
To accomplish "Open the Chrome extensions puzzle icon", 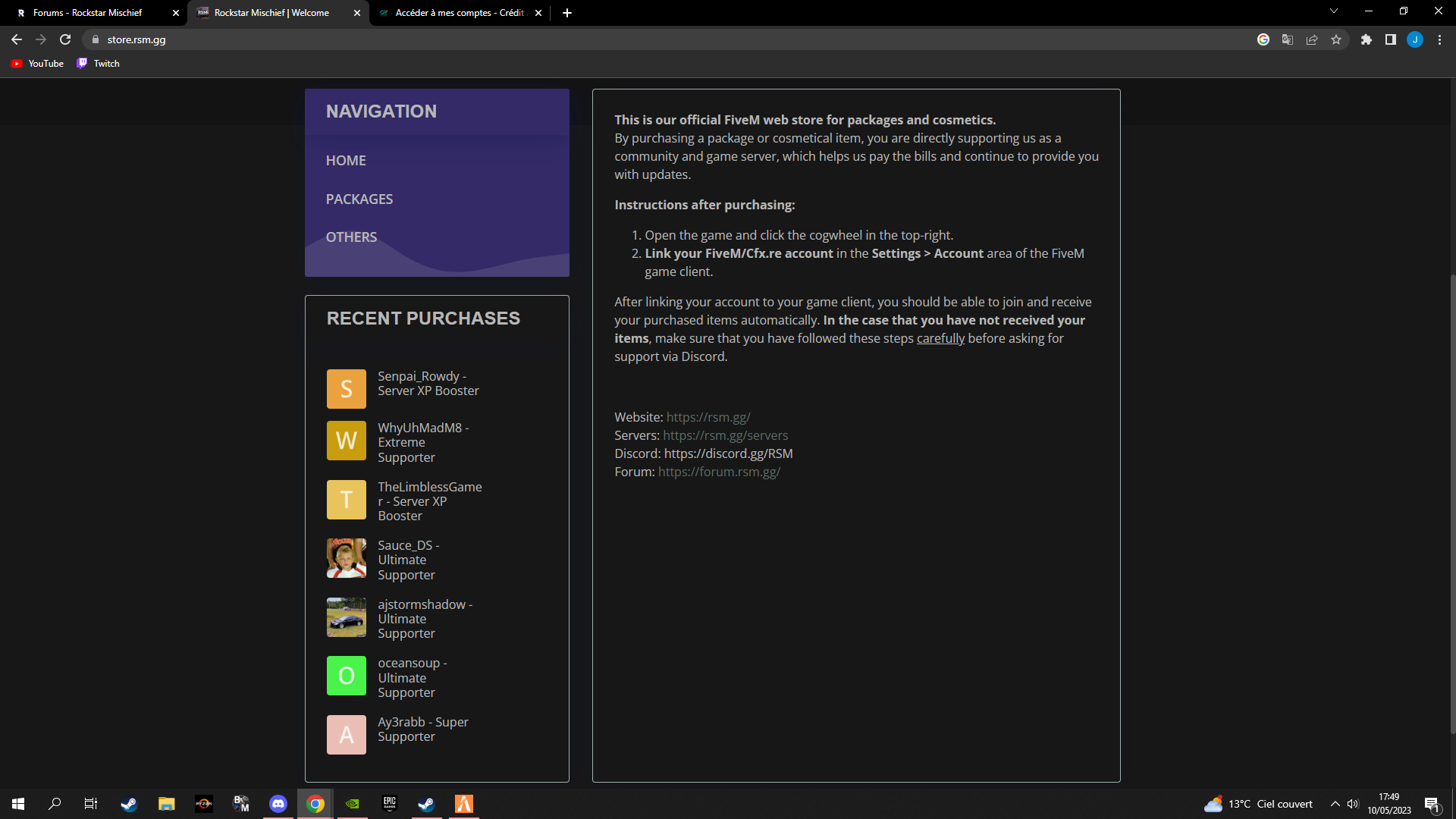I will (1367, 39).
